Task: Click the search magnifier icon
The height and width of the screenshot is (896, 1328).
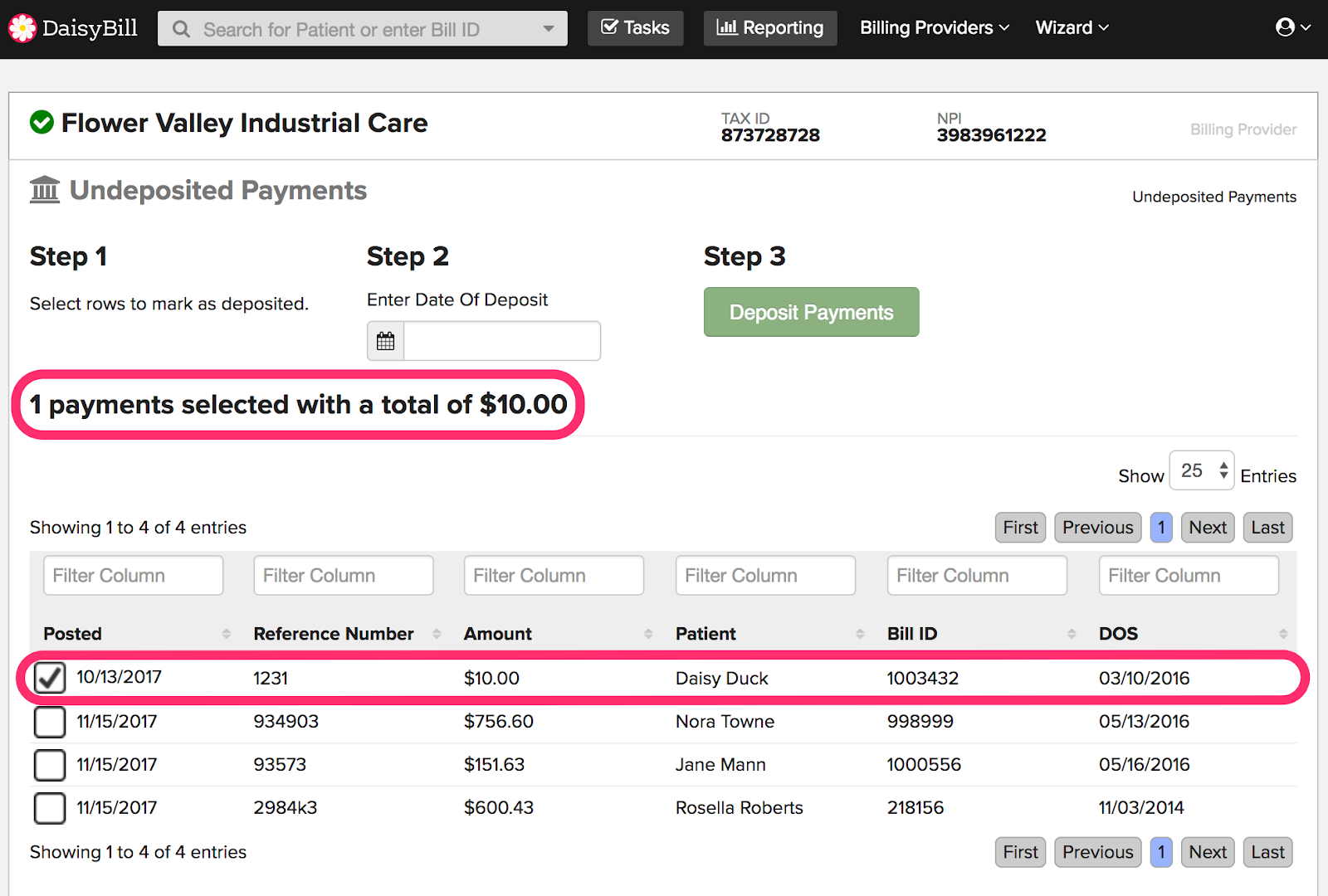Action: pos(181,30)
